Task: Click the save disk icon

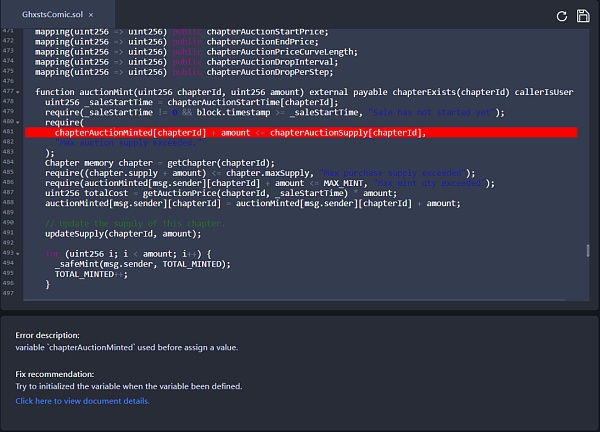Action: (582, 16)
